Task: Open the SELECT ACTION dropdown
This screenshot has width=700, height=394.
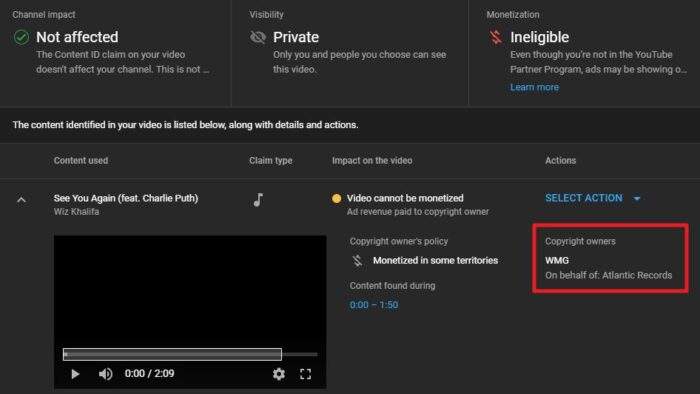Action: pyautogui.click(x=593, y=198)
